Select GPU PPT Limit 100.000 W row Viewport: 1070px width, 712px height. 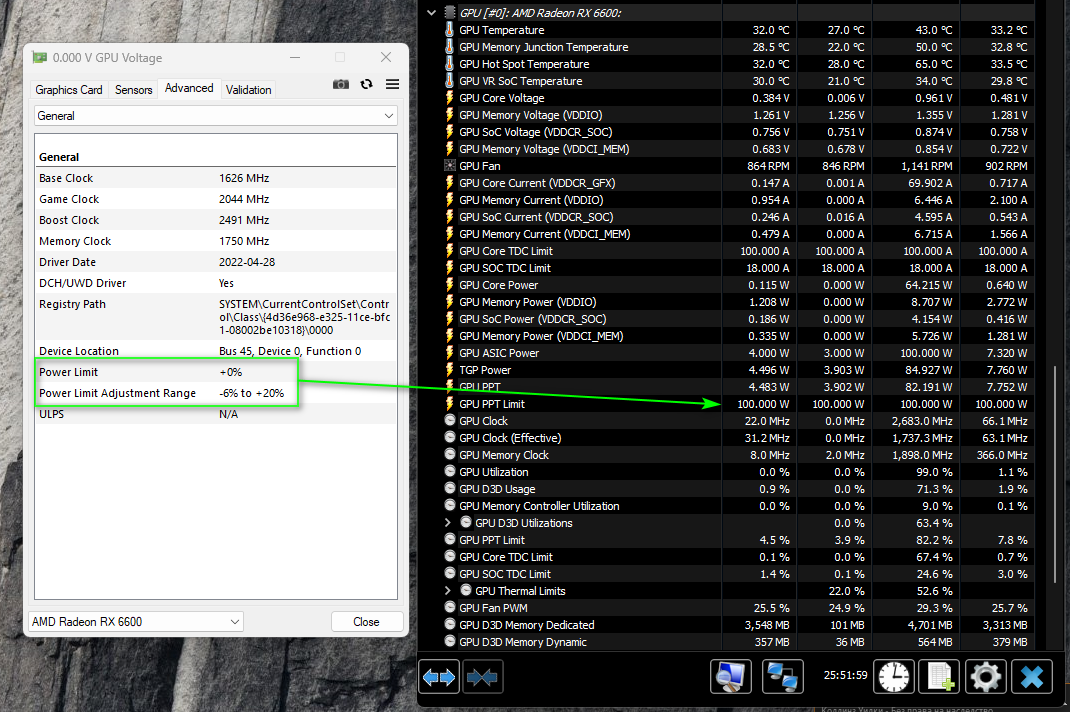[x=740, y=403]
